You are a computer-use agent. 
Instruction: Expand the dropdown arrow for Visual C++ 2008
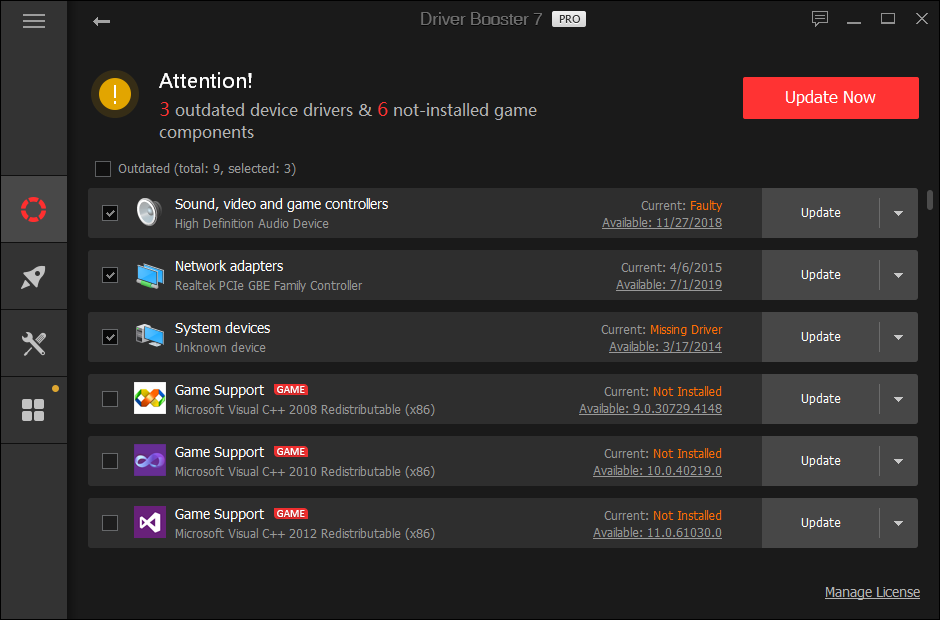point(898,399)
